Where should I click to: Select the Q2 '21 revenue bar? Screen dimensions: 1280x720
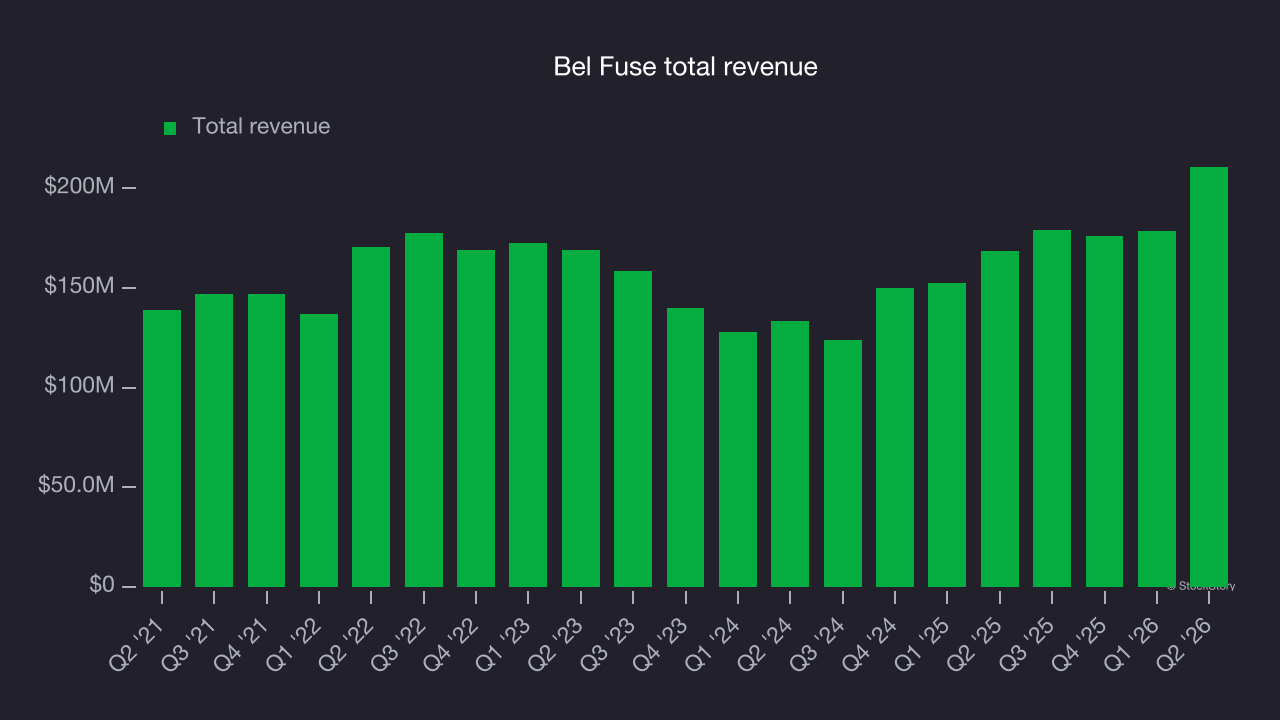pyautogui.click(x=162, y=448)
